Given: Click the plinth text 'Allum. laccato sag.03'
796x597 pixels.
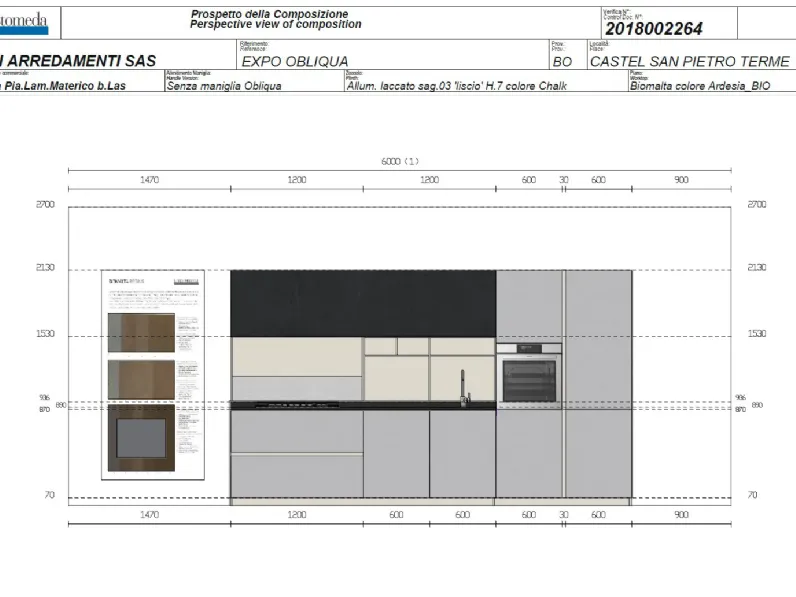Looking at the screenshot, I should [399, 86].
